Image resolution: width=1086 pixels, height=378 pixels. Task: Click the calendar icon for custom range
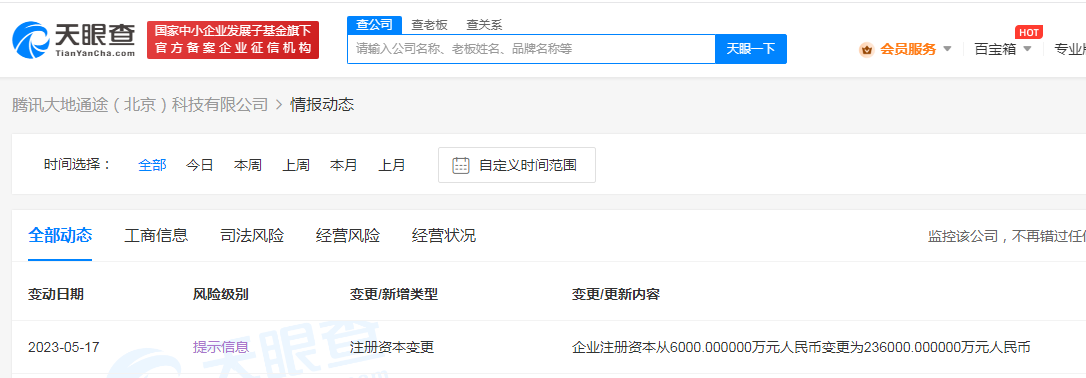(461, 165)
